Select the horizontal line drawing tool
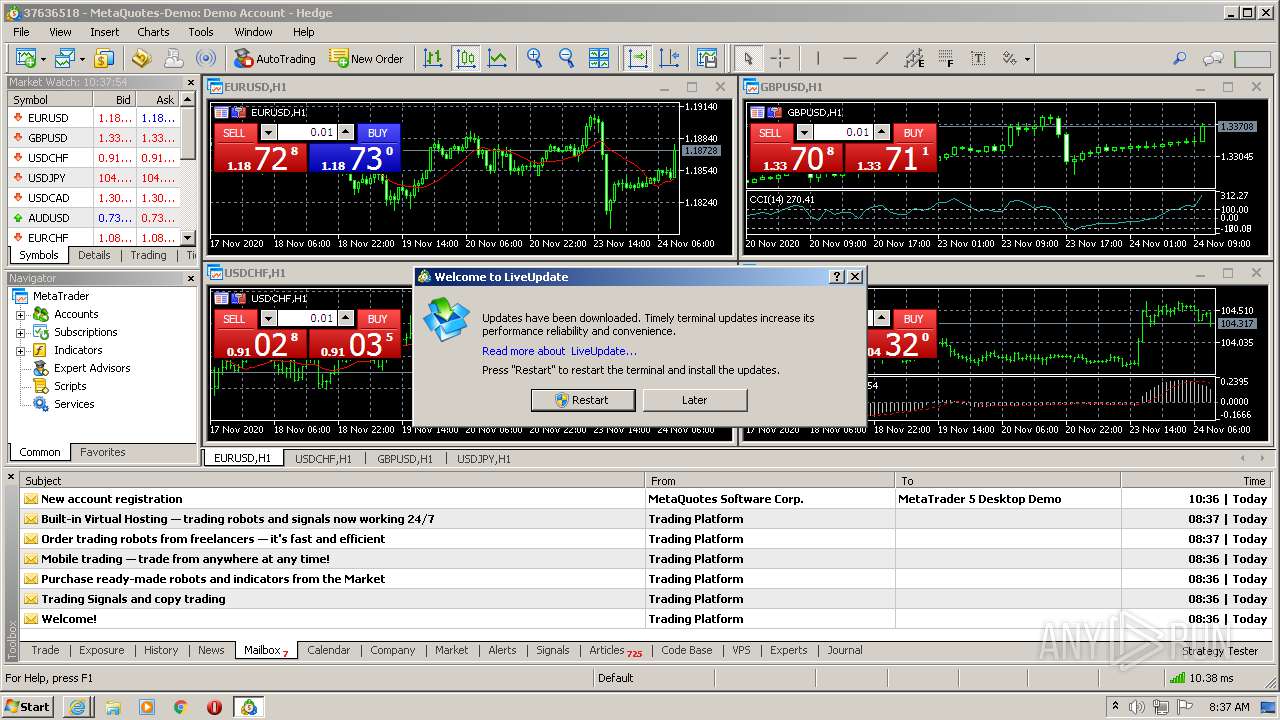Screen dimensions: 1280x720 [850, 58]
